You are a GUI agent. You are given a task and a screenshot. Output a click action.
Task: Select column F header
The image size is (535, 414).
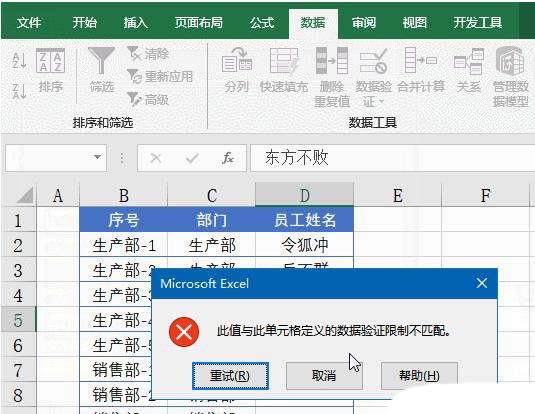coord(485,196)
